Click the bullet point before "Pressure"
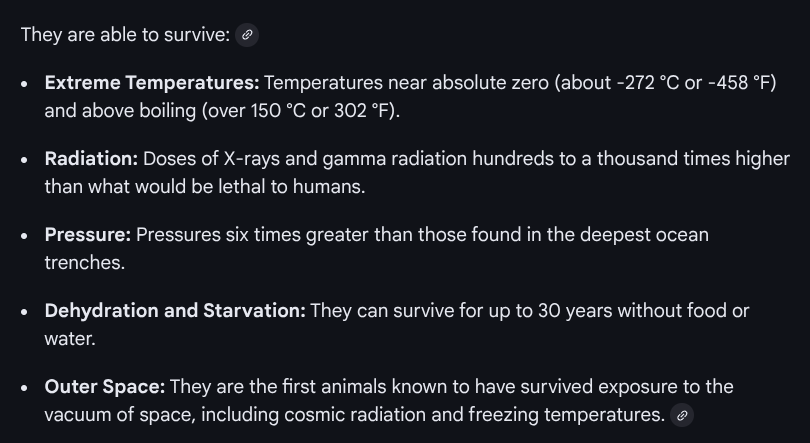This screenshot has height=443, width=810. [25, 235]
